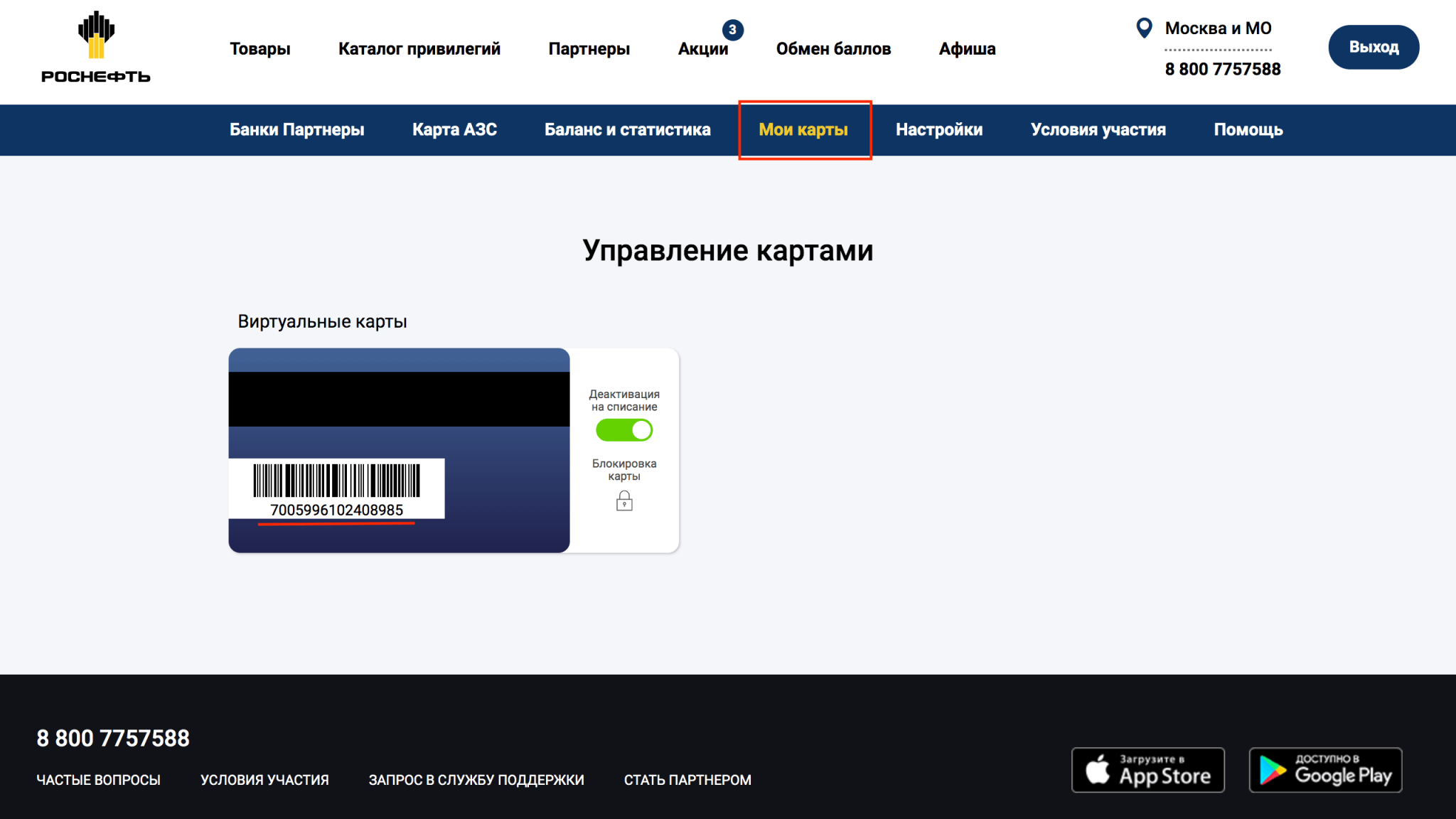
Task: Select the Мои карты tab
Action: coord(803,129)
